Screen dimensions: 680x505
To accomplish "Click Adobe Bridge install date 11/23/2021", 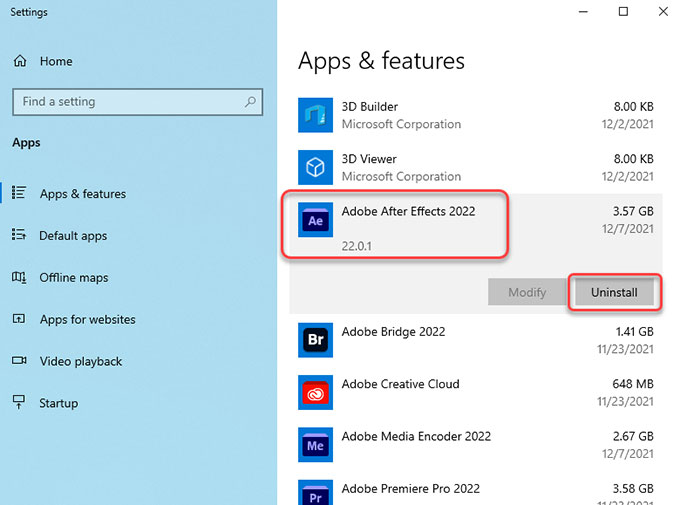I will click(x=625, y=349).
